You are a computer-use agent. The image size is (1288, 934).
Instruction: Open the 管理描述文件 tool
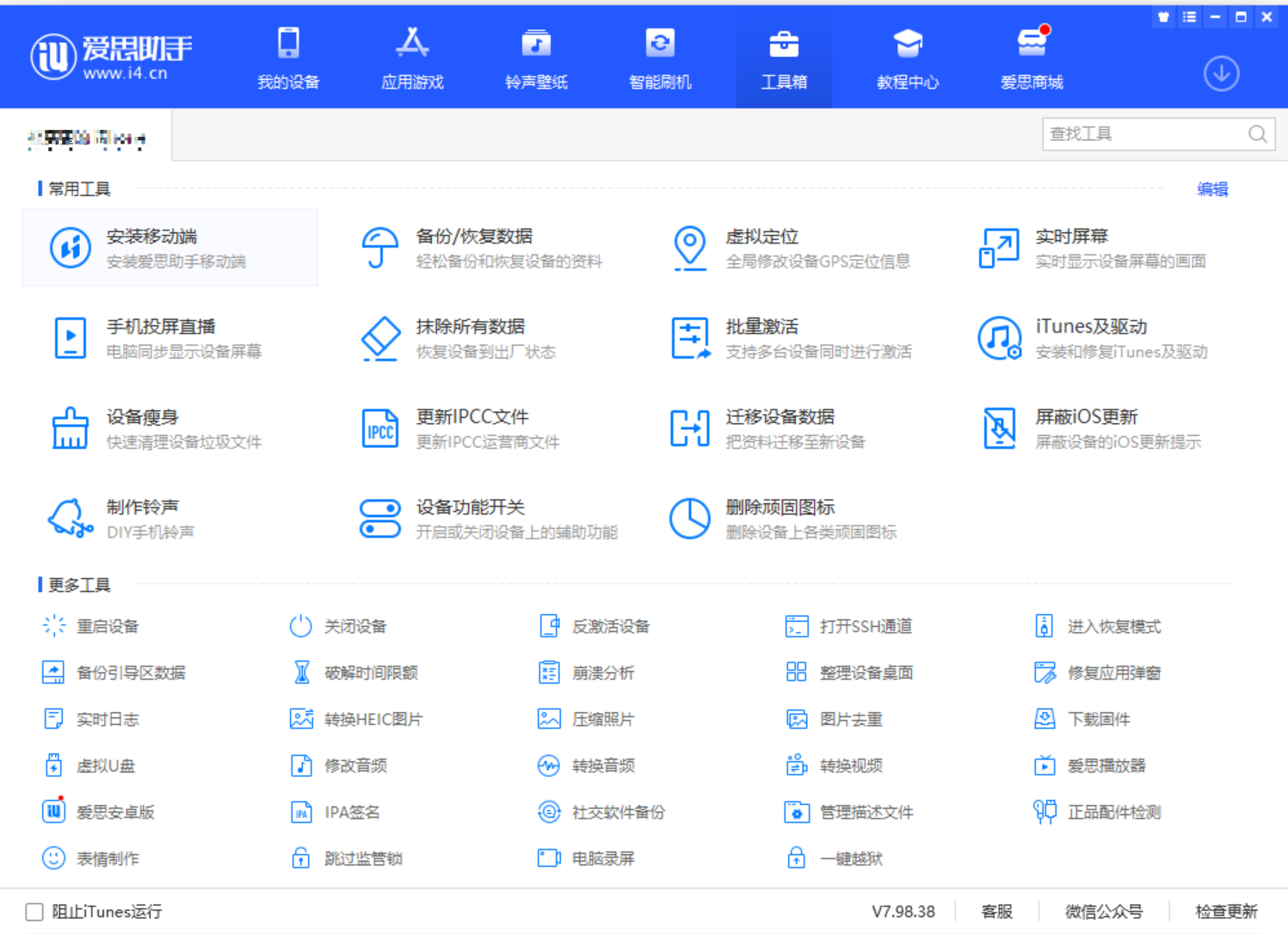[849, 811]
